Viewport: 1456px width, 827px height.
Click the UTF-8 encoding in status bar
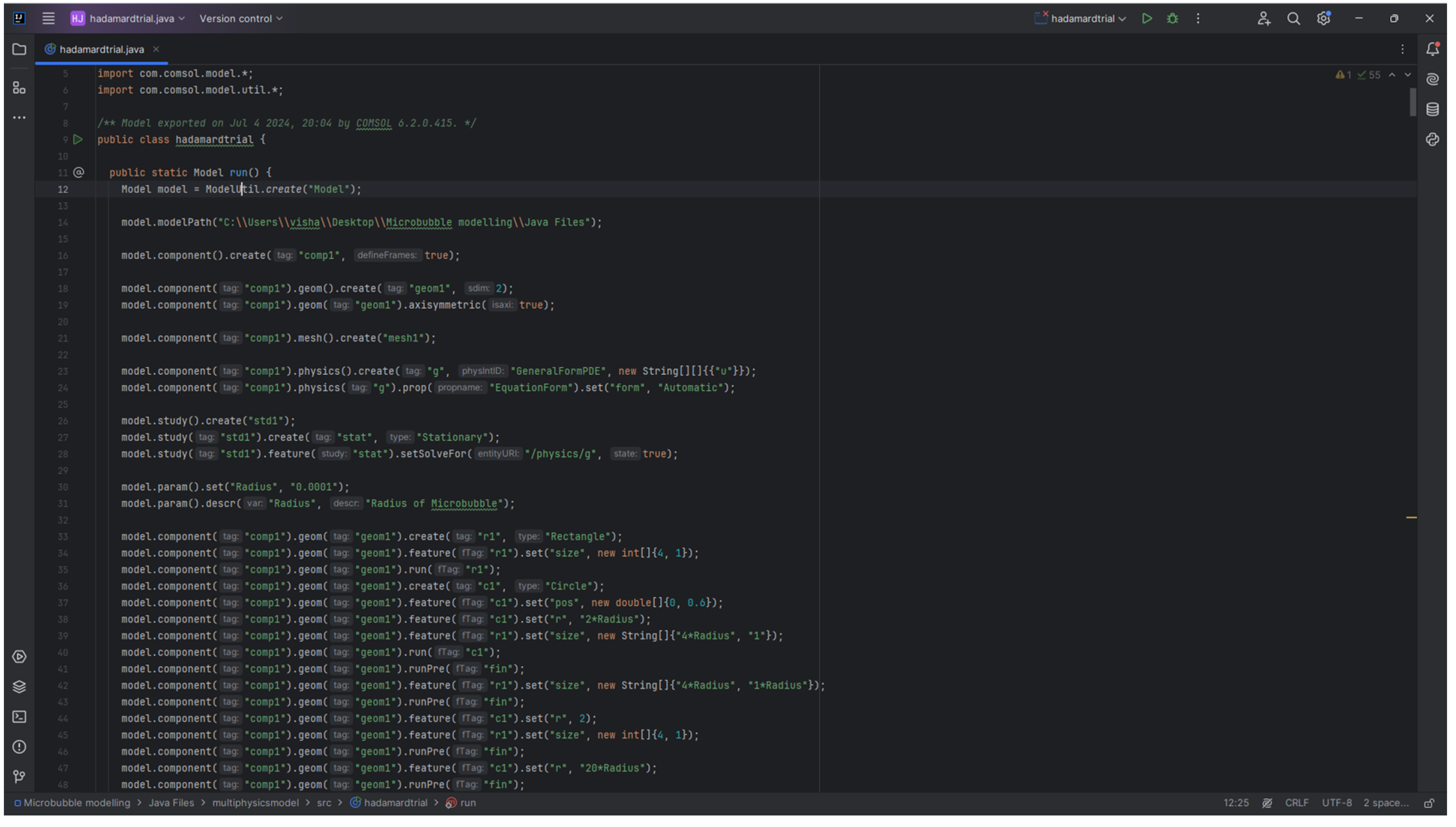(x=1336, y=803)
